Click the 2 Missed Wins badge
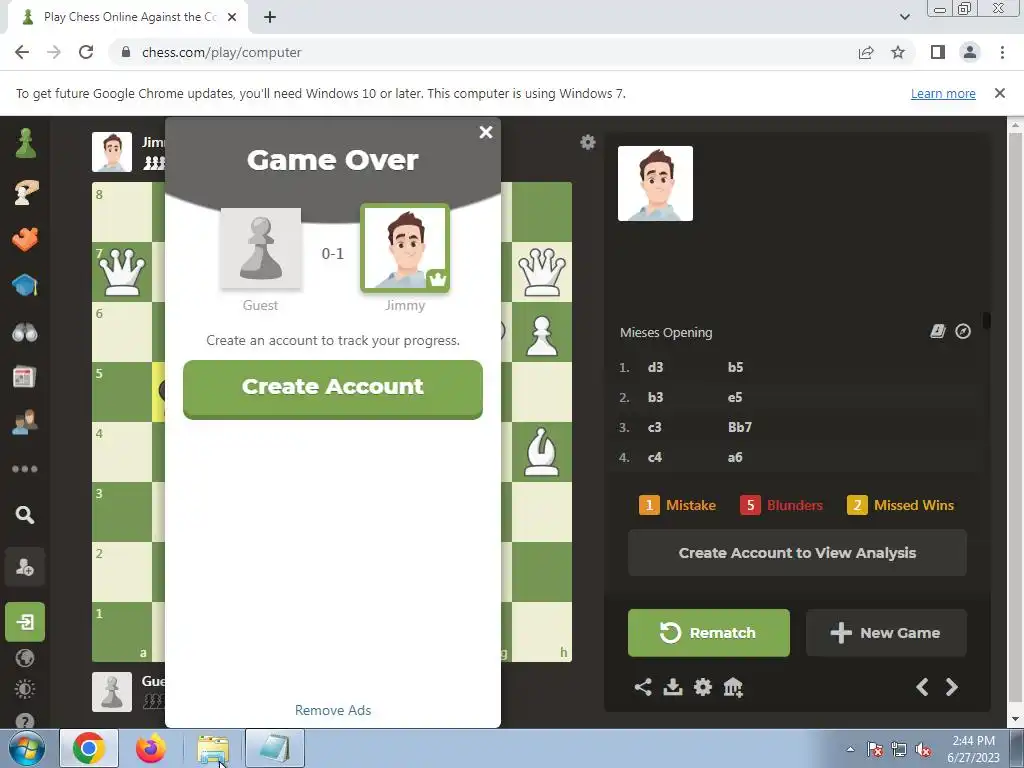Screen dimensions: 1024x768 point(901,505)
